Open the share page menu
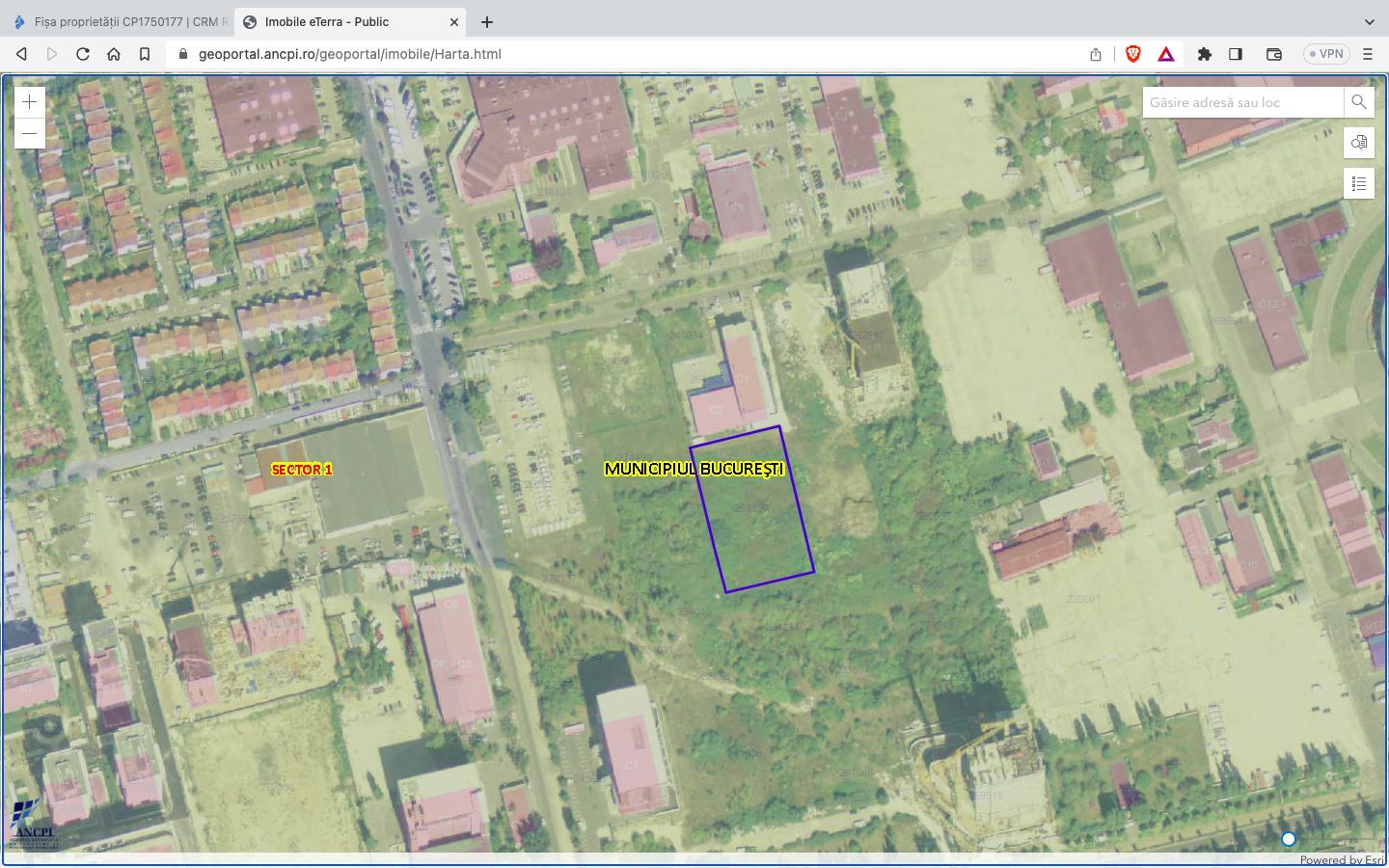 1096,54
